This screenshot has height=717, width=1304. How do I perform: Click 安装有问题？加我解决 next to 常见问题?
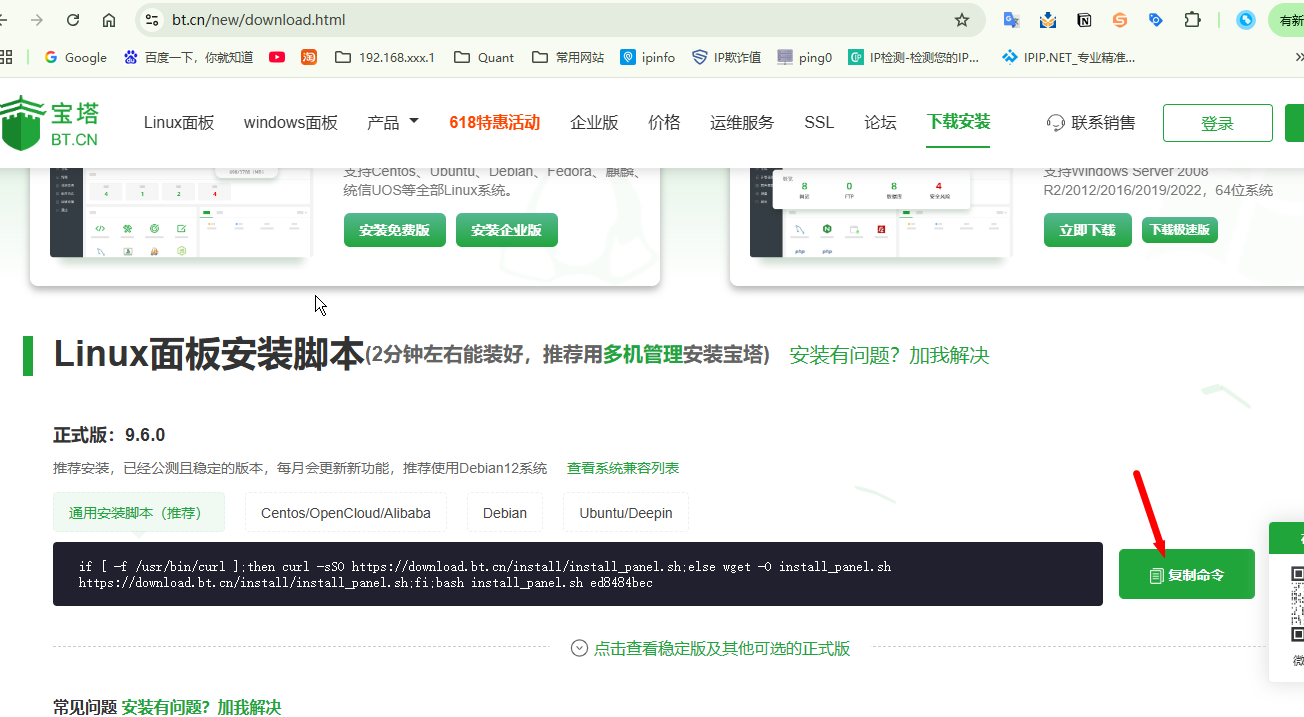point(201,707)
